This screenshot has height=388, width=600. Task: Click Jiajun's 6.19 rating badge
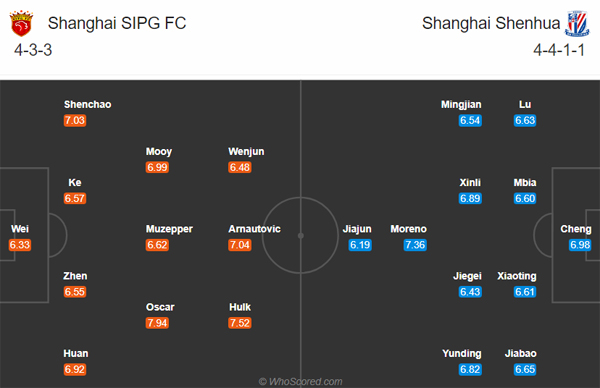pos(360,245)
